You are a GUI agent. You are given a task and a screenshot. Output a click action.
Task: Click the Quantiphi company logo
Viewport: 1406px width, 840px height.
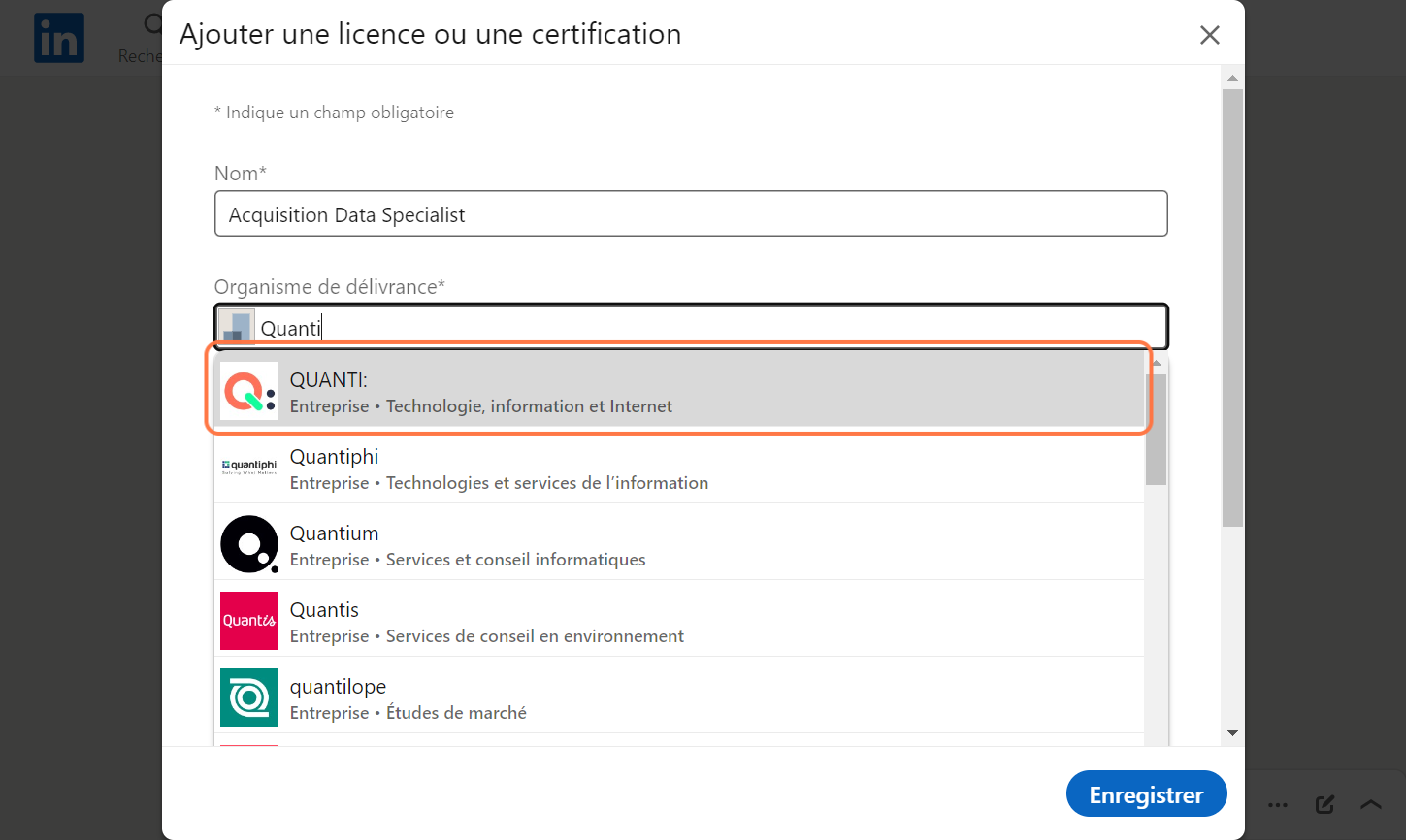pos(249,468)
